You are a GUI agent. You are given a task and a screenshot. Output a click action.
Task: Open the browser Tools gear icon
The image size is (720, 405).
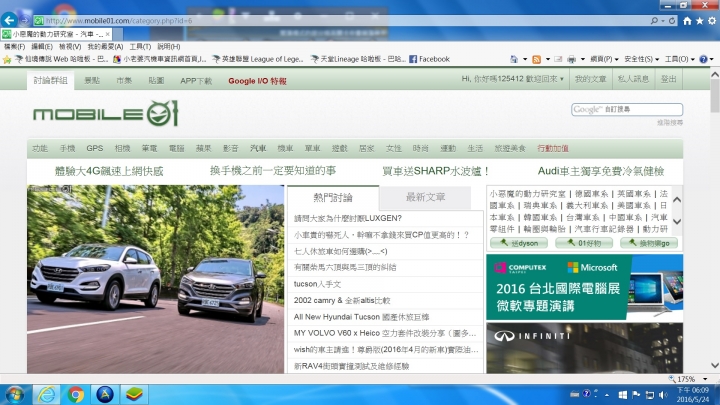click(712, 21)
